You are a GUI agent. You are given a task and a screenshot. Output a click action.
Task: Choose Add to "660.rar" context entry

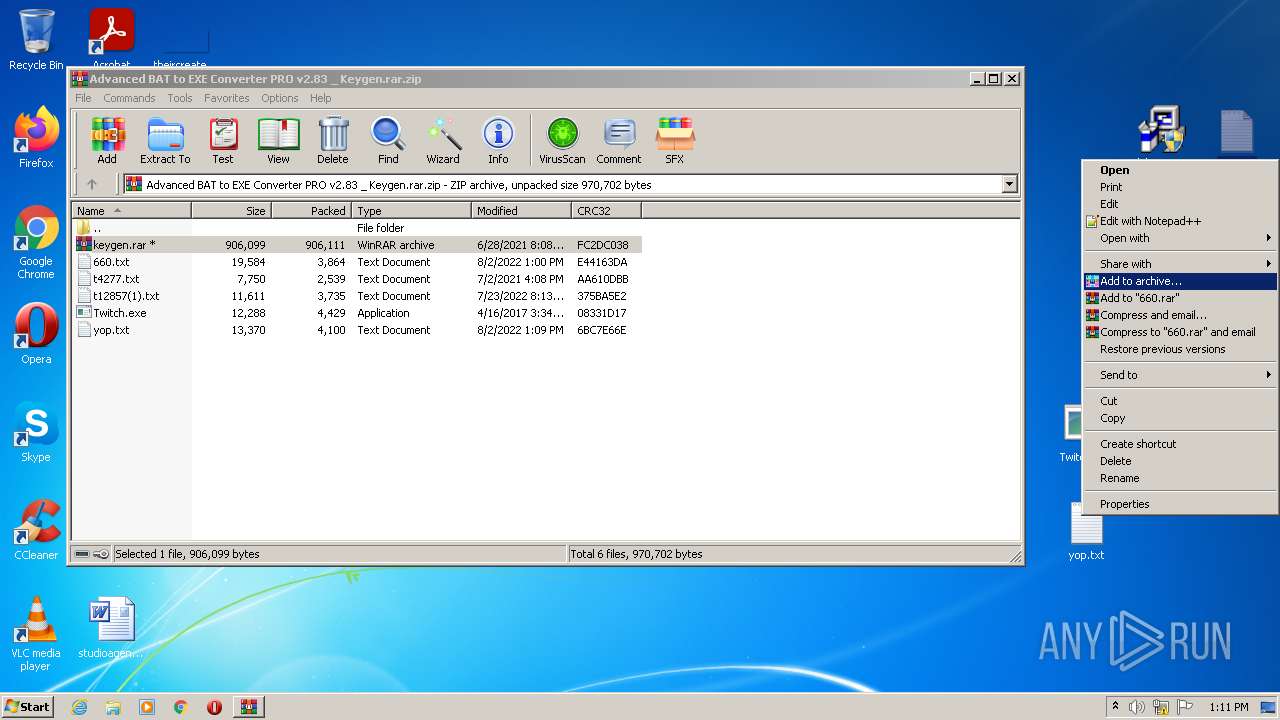tap(1181, 298)
